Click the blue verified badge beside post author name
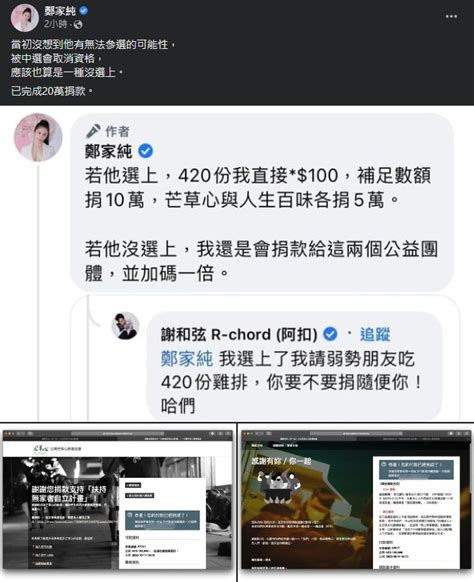 [84, 11]
